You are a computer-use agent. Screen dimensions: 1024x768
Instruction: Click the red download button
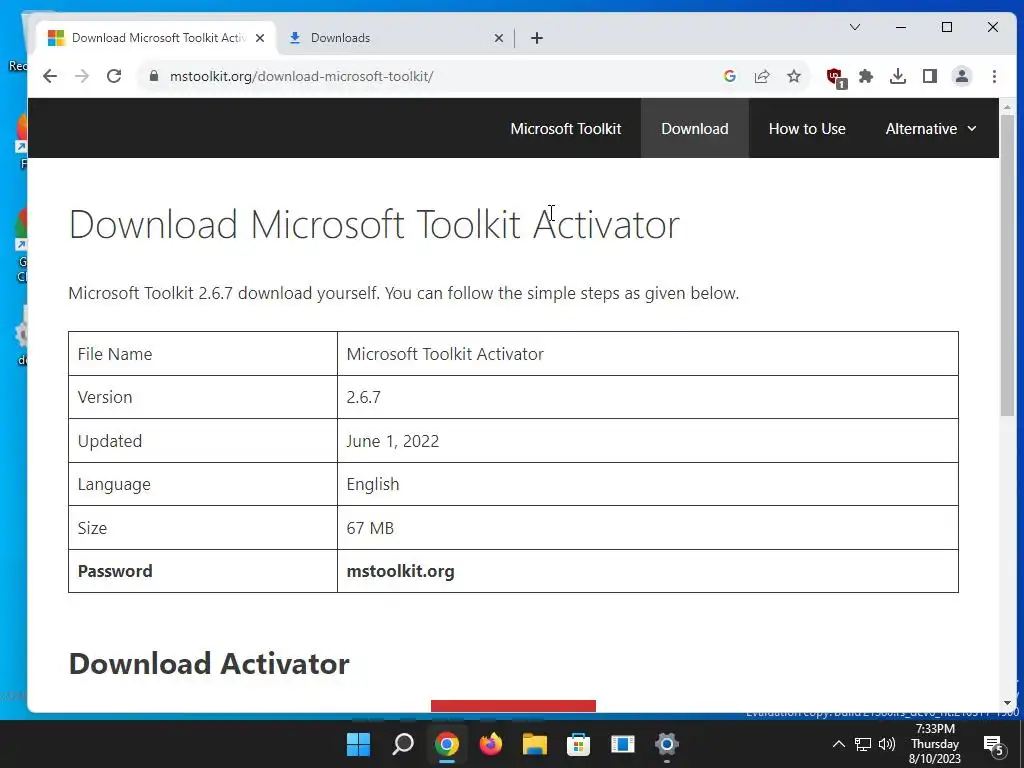pyautogui.click(x=513, y=706)
